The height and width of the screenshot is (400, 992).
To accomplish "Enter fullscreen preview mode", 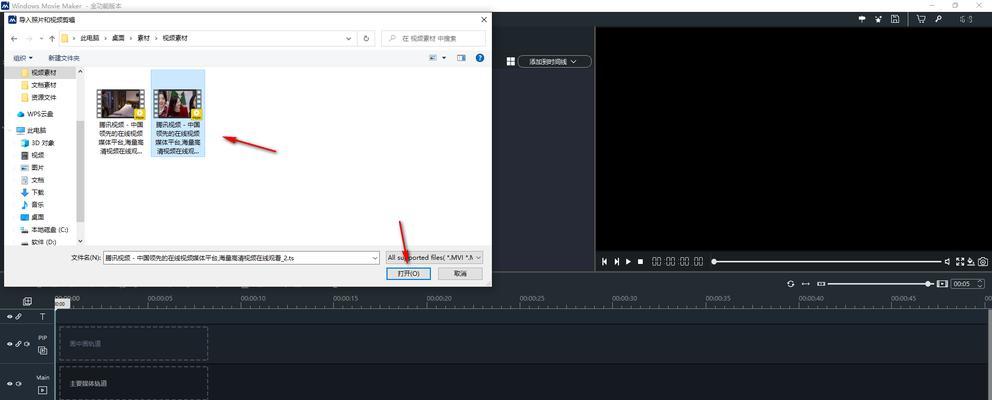I will coord(960,261).
